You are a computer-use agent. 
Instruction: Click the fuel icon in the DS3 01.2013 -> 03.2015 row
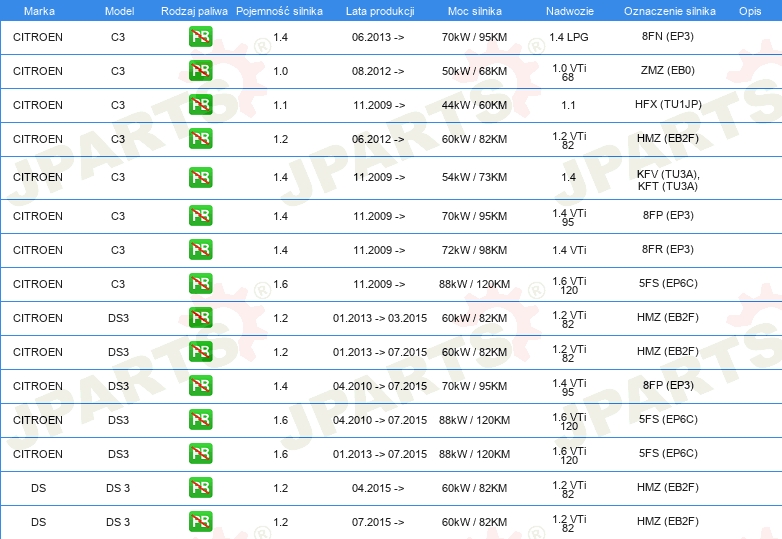(200, 317)
